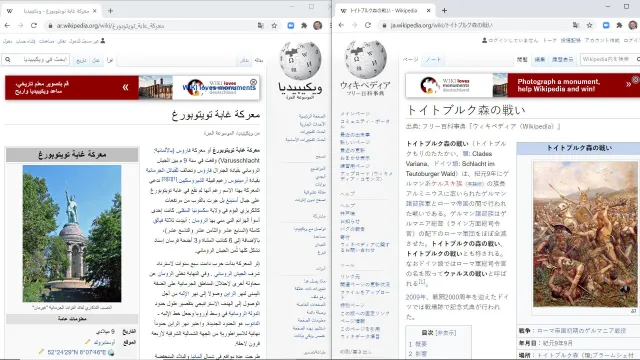This screenshot has height=360, width=640.
Task: Click globe map icon next to coordinates
Action: pyautogui.click(x=111, y=352)
